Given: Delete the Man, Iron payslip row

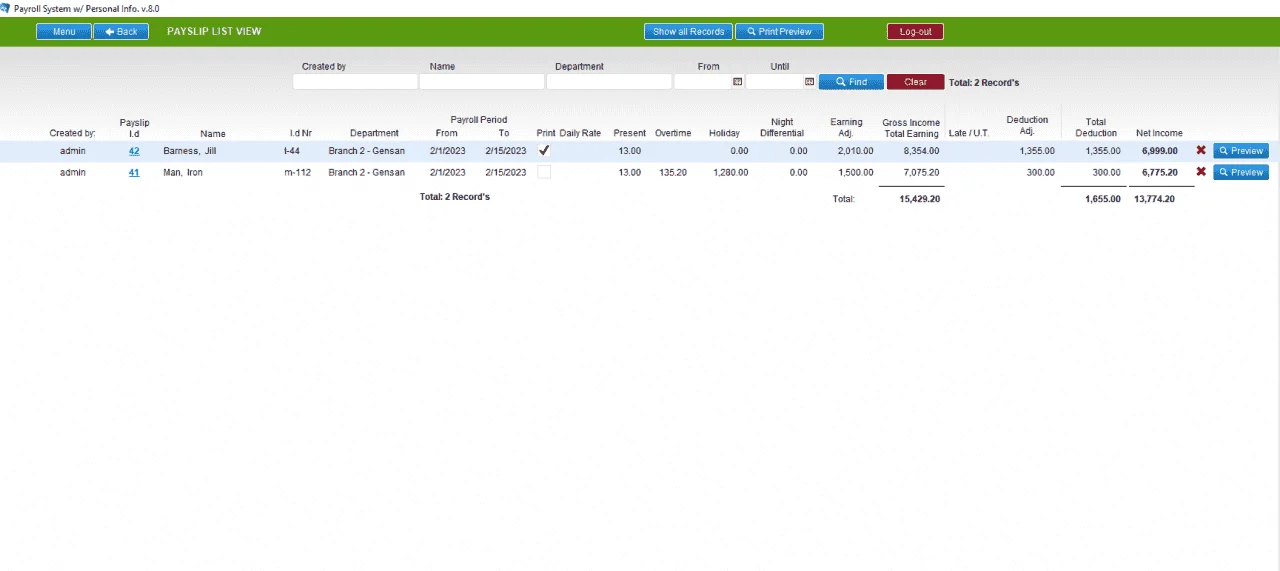Looking at the screenshot, I should coord(1201,171).
